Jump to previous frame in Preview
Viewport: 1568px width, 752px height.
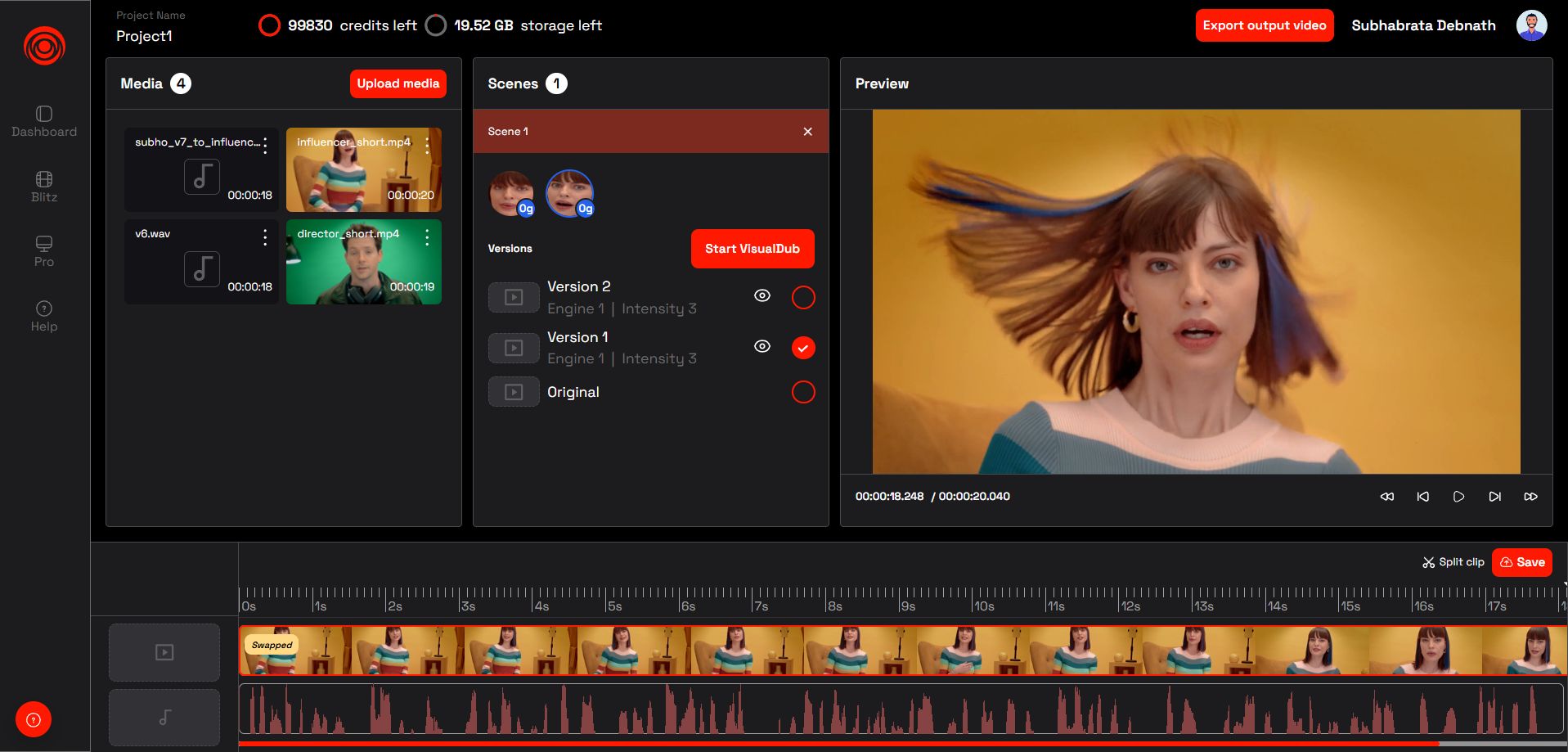pyautogui.click(x=1422, y=497)
